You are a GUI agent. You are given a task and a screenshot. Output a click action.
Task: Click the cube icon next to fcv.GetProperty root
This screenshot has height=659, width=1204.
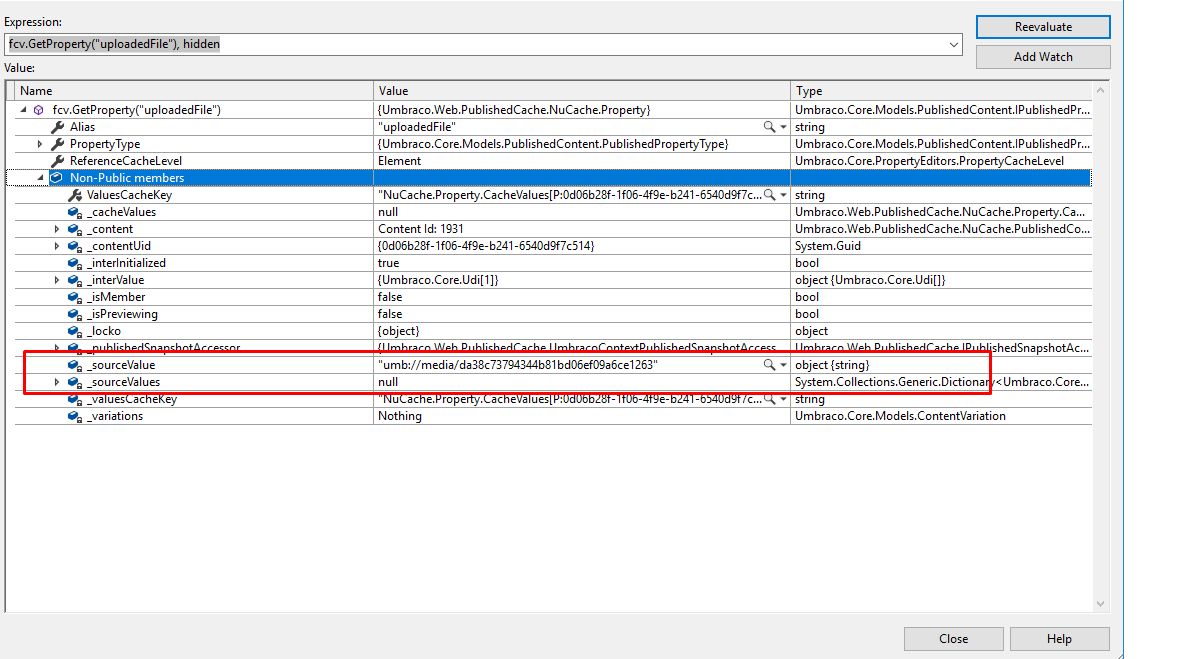[39, 110]
